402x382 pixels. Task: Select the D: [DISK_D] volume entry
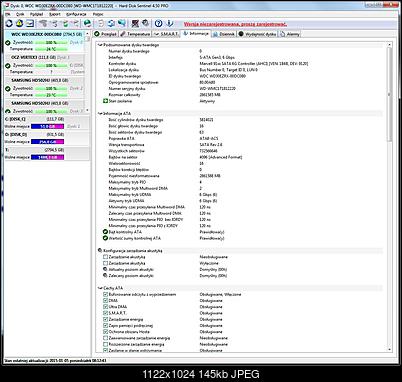point(47,138)
